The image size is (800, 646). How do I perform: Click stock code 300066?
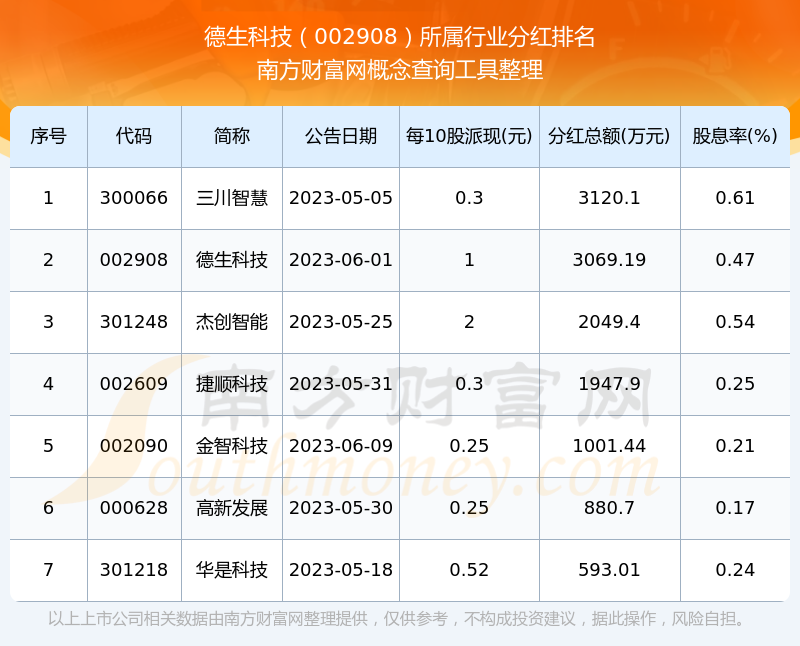click(134, 198)
